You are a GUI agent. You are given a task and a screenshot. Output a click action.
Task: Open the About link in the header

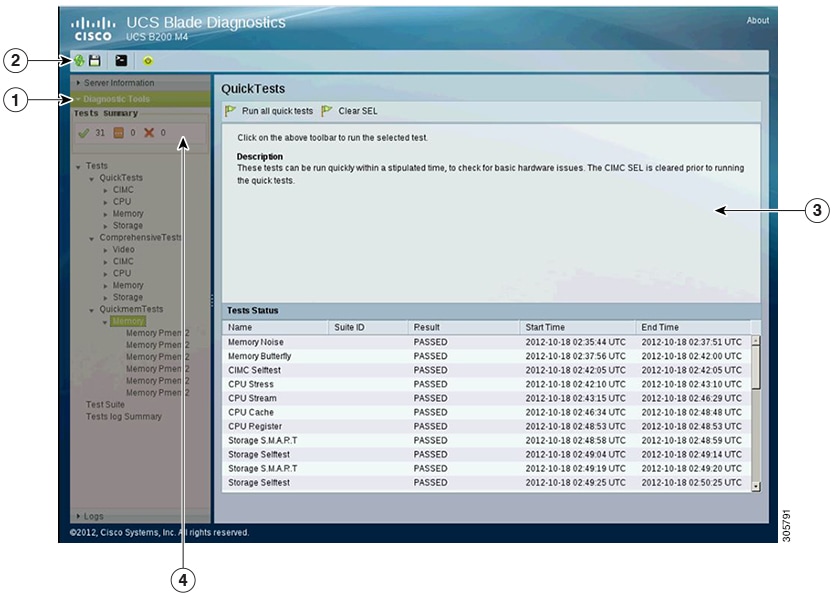click(x=758, y=18)
